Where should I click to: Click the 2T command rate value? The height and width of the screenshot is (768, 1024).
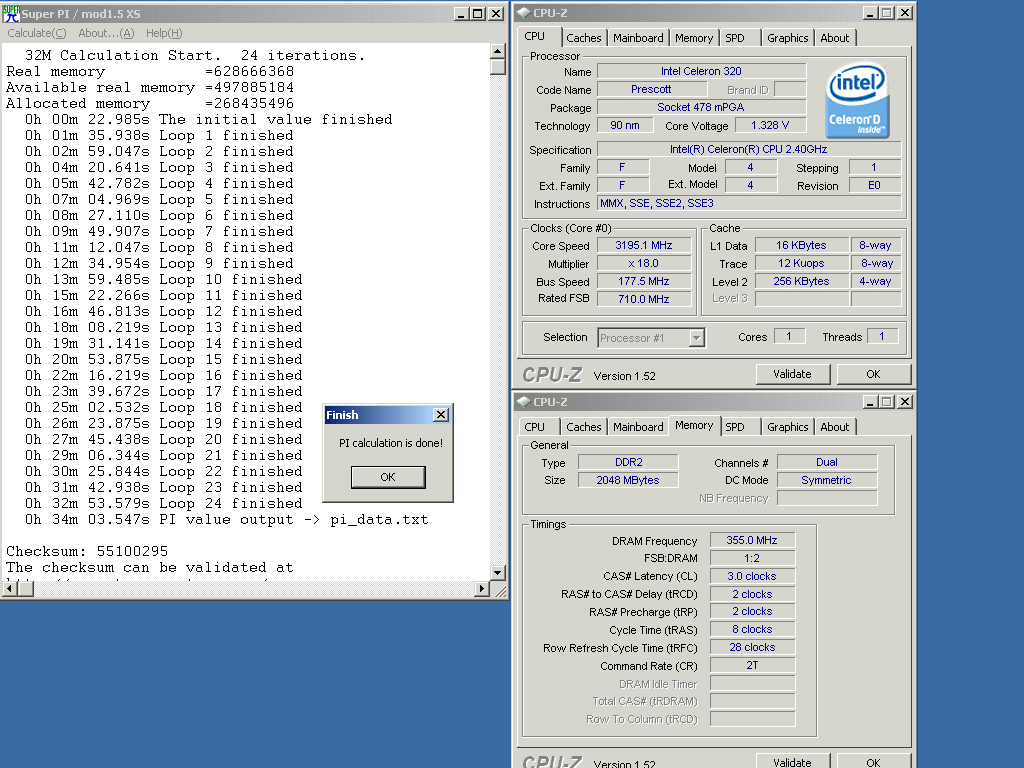pyautogui.click(x=752, y=665)
